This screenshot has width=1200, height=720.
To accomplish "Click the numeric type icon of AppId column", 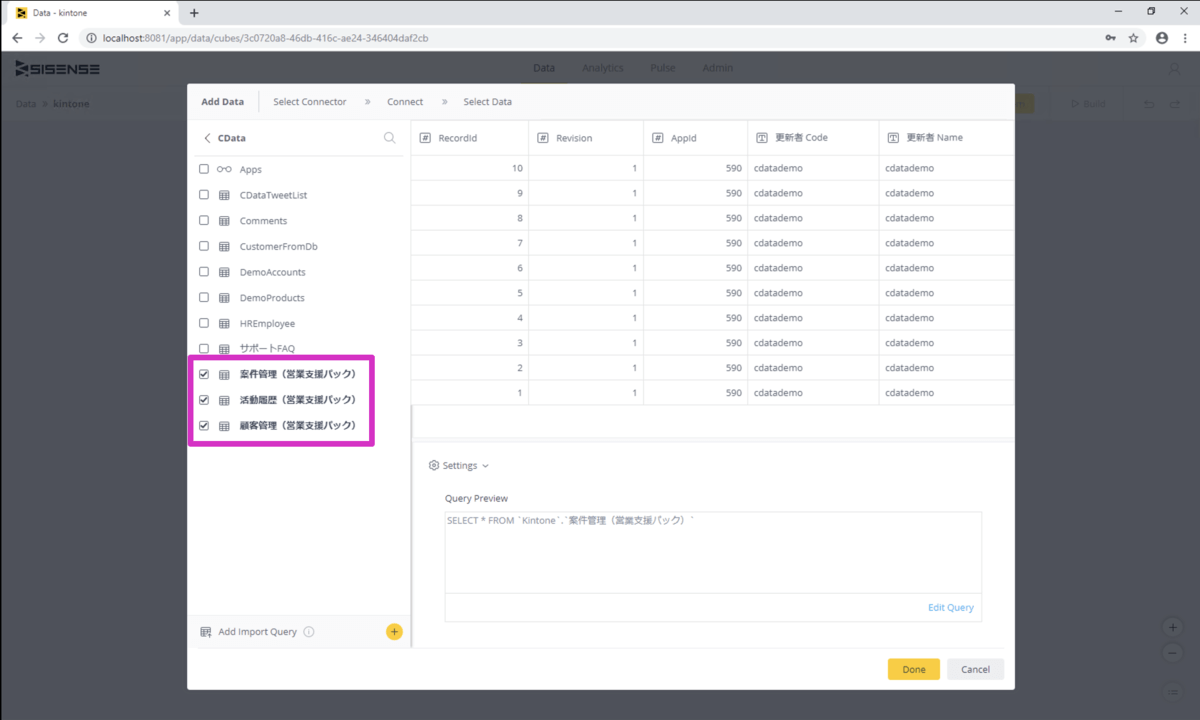I will pos(658,138).
